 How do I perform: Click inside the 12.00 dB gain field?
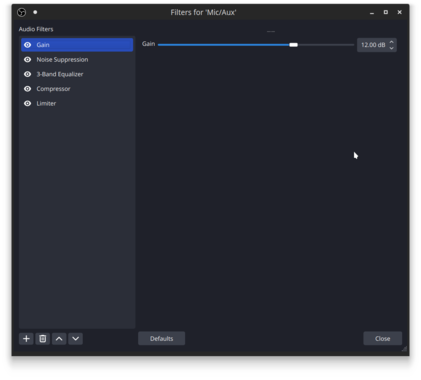(373, 45)
